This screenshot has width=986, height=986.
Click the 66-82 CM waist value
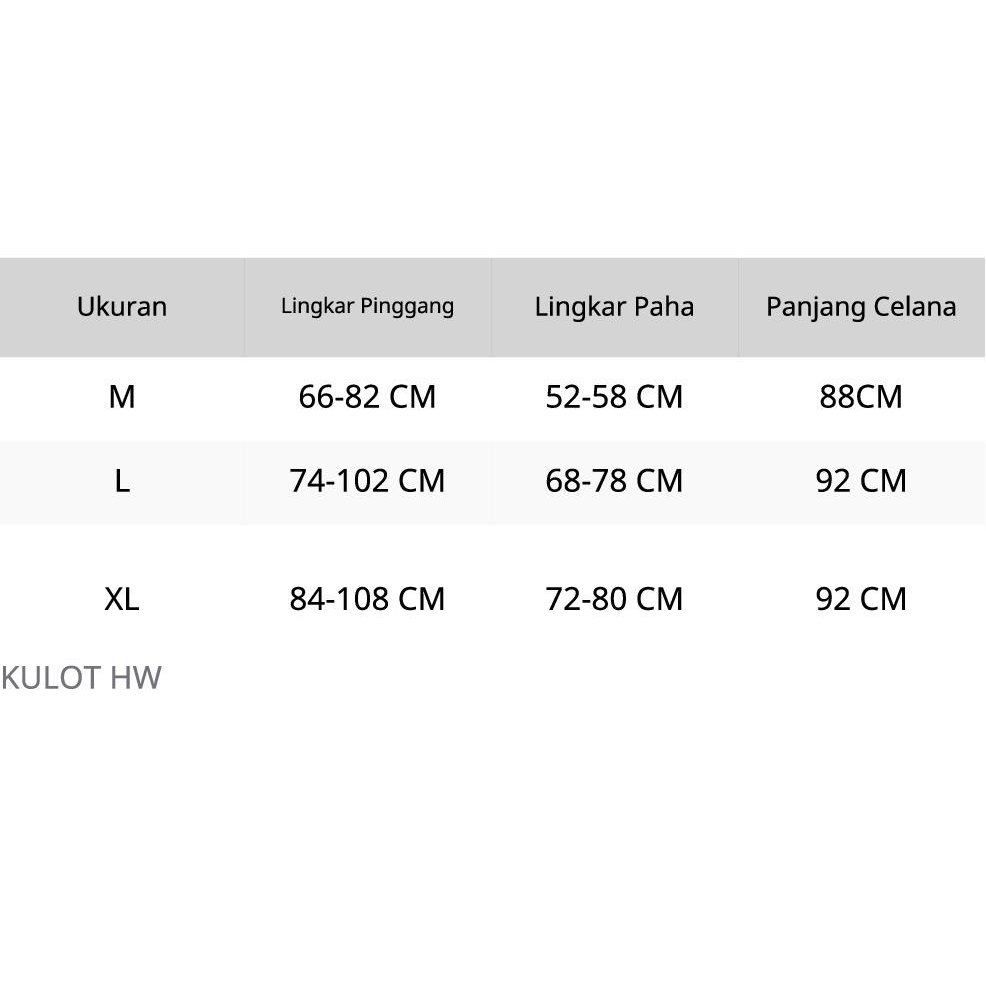point(367,397)
